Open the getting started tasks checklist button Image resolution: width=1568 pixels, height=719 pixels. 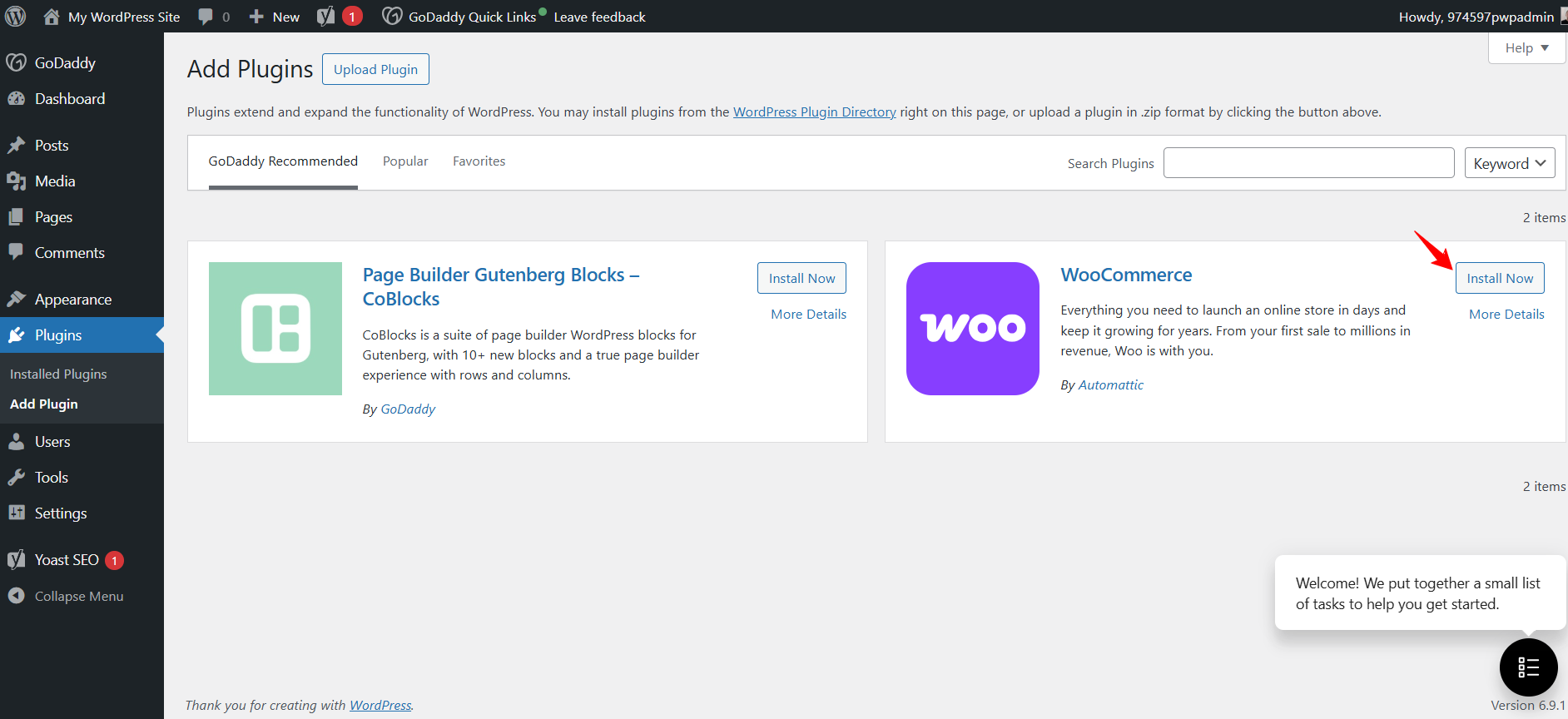(1528, 667)
